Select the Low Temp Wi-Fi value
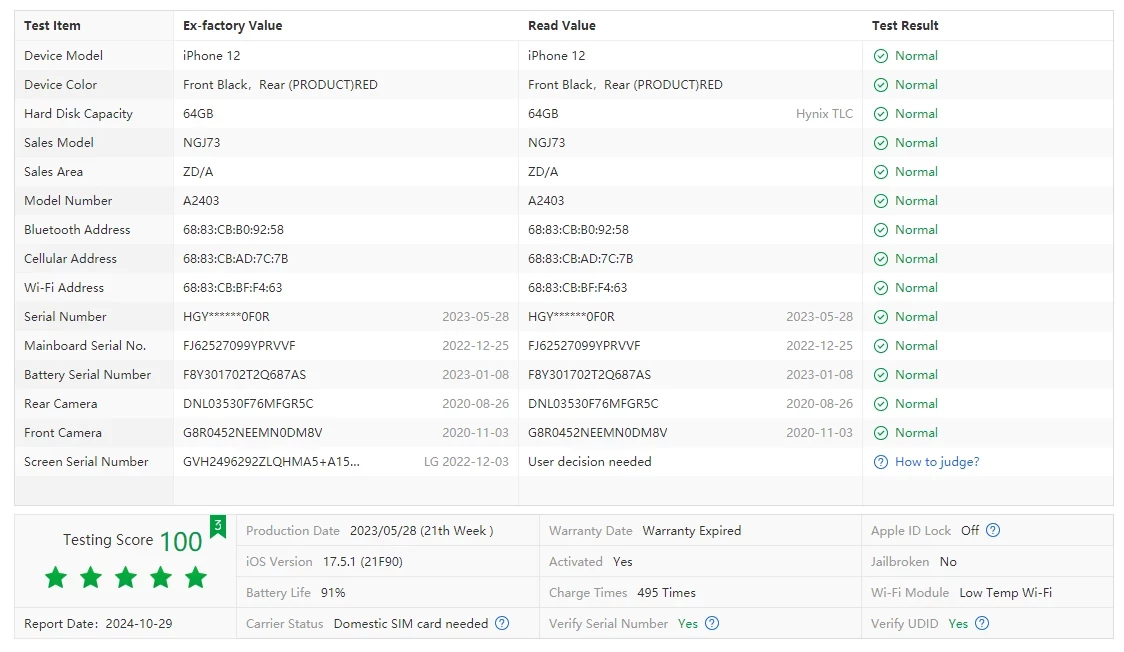The height and width of the screenshot is (652, 1124). coord(1006,593)
